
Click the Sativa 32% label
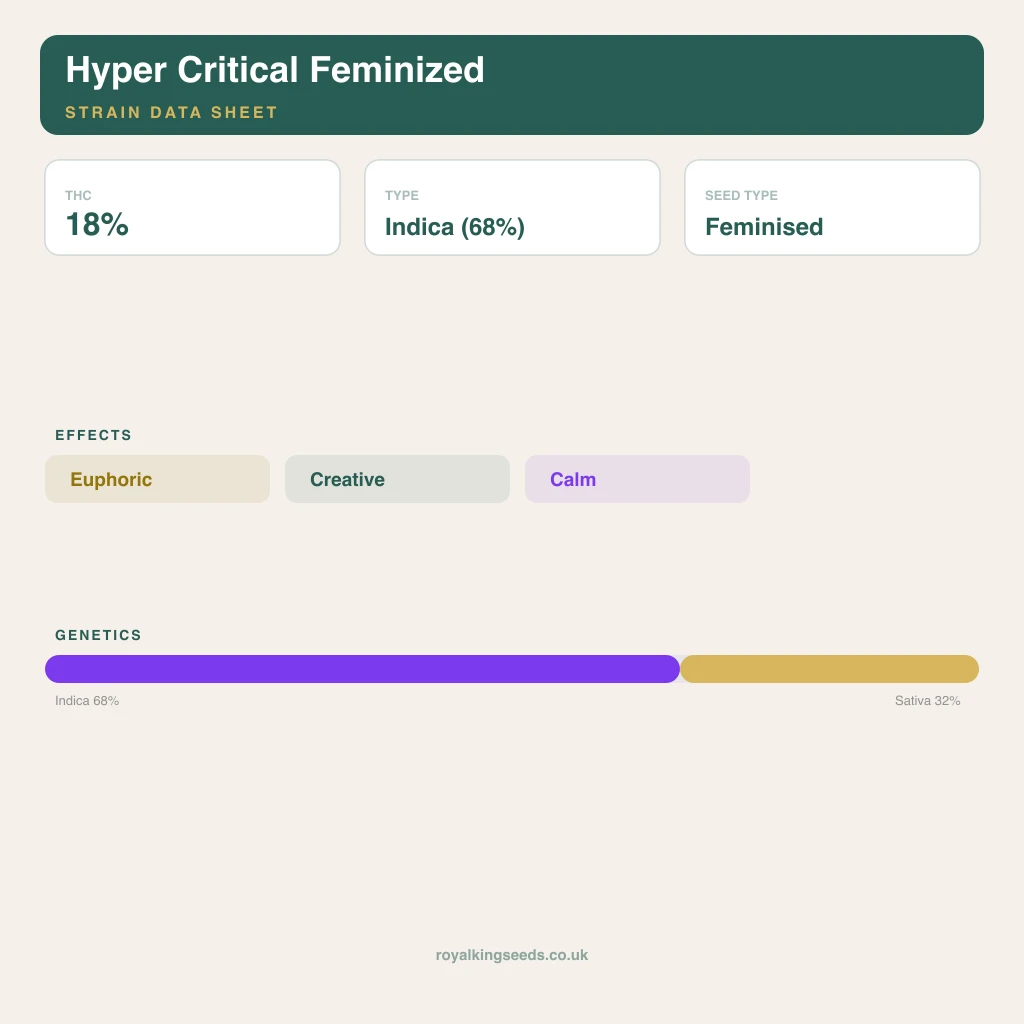(927, 701)
